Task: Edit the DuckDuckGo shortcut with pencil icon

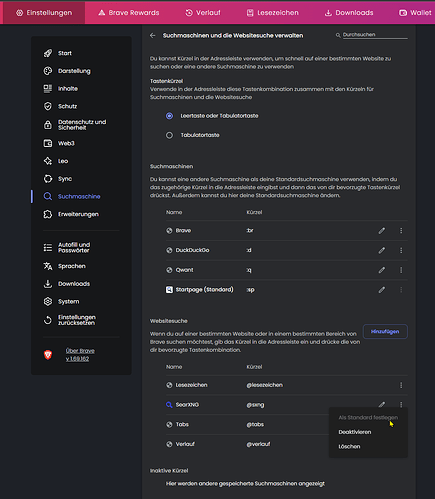Action: (382, 250)
